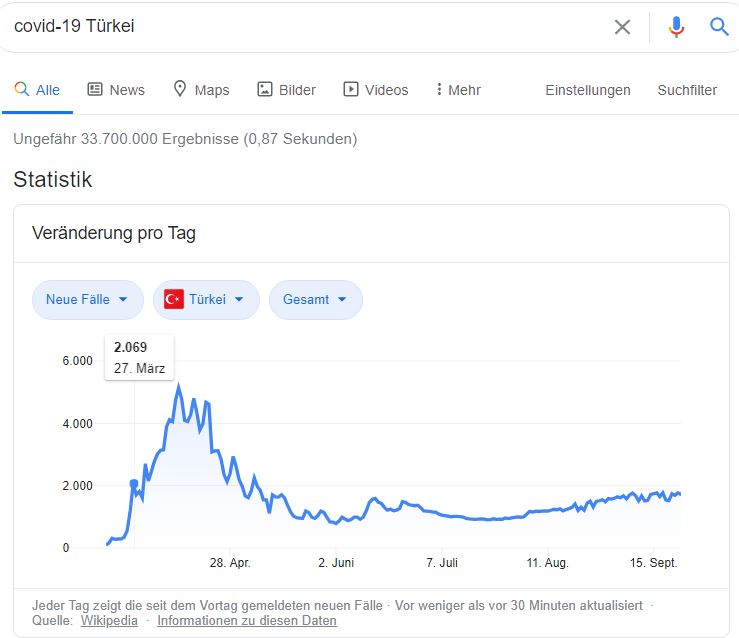This screenshot has width=739, height=638.
Task: Click the blue magnifier search button
Action: point(719,27)
